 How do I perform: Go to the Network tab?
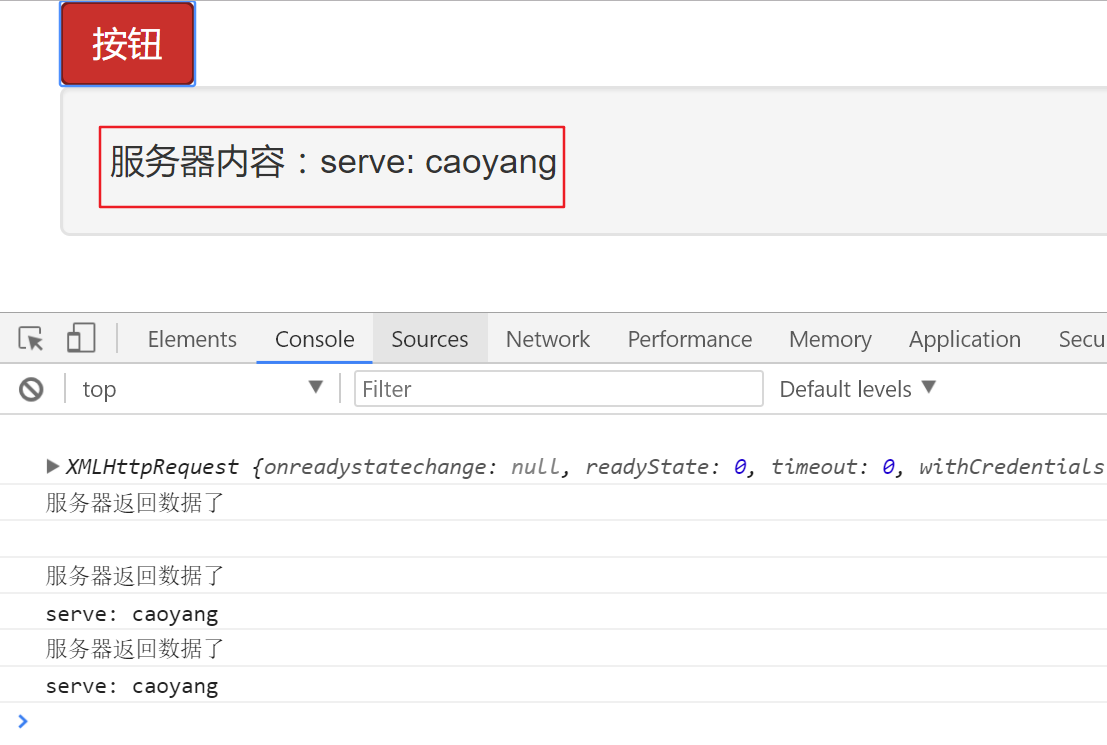coord(548,339)
